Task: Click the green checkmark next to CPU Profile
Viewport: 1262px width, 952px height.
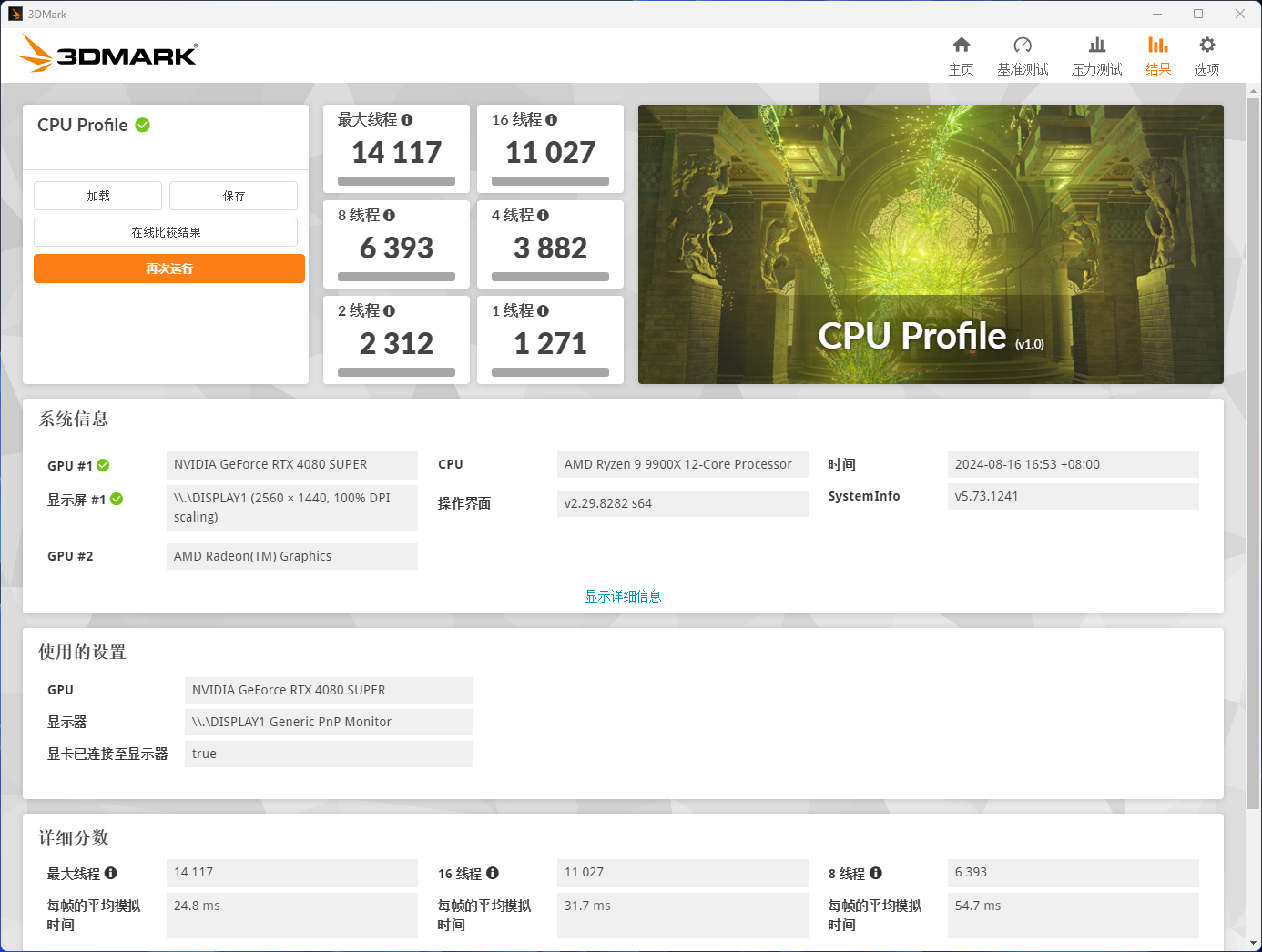Action: [x=143, y=126]
